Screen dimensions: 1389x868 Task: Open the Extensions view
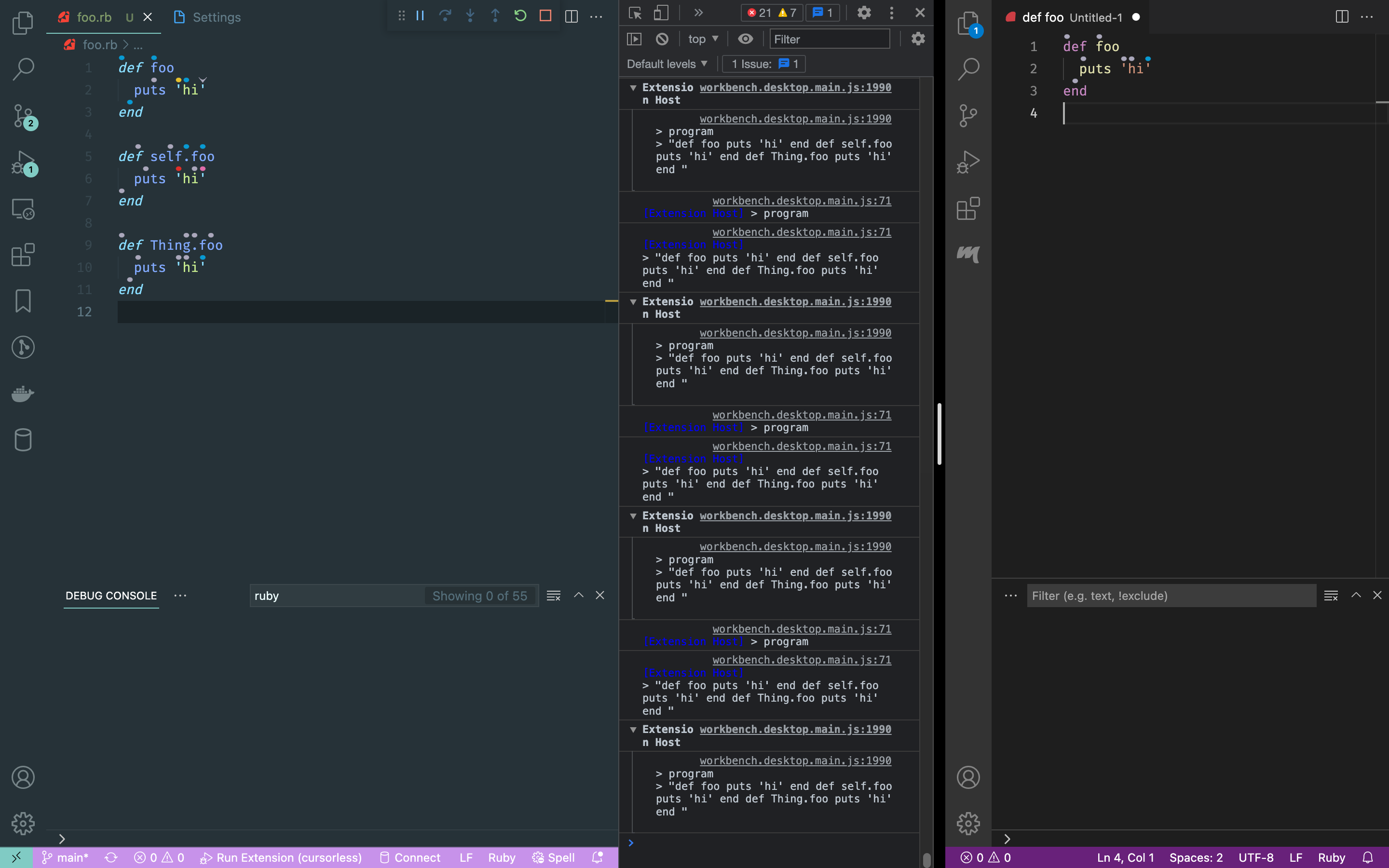tap(23, 254)
